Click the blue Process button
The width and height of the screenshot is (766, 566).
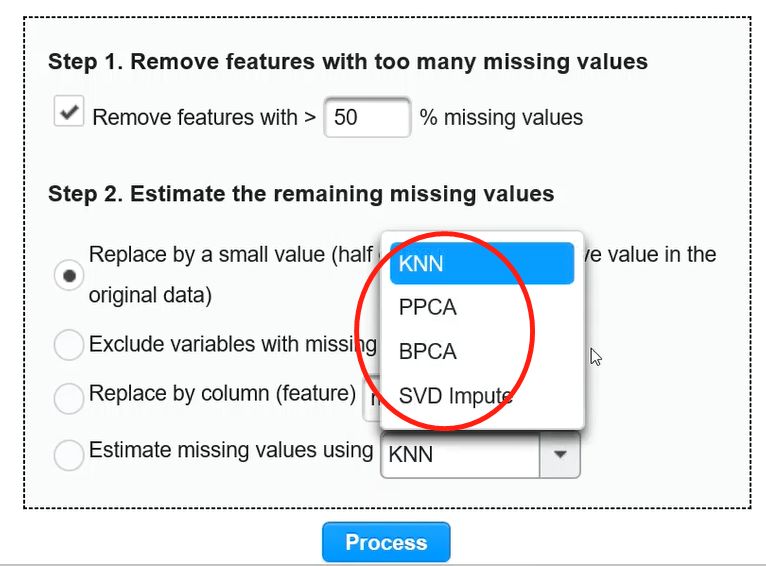point(386,542)
